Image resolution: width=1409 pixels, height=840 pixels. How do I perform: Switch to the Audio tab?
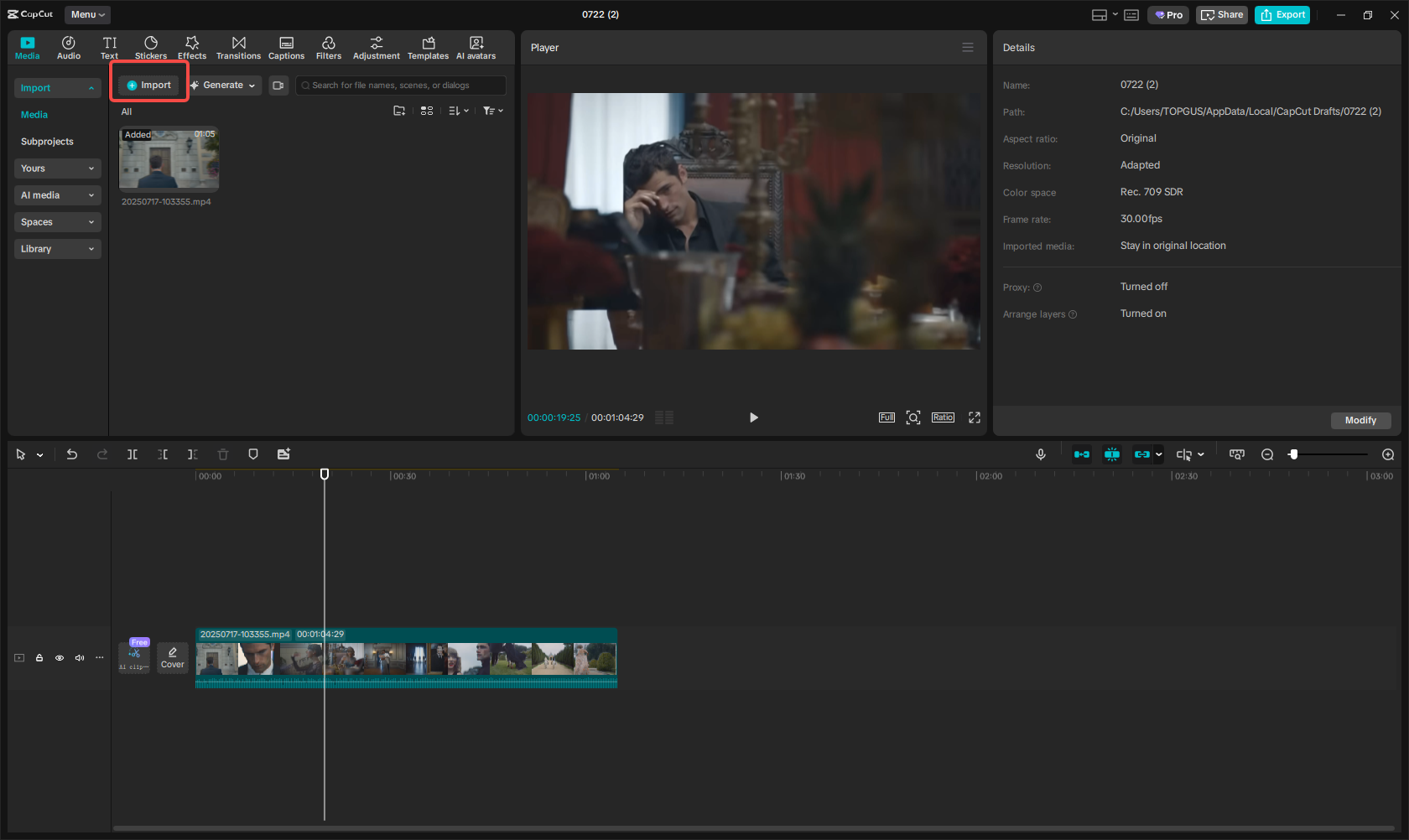point(68,47)
